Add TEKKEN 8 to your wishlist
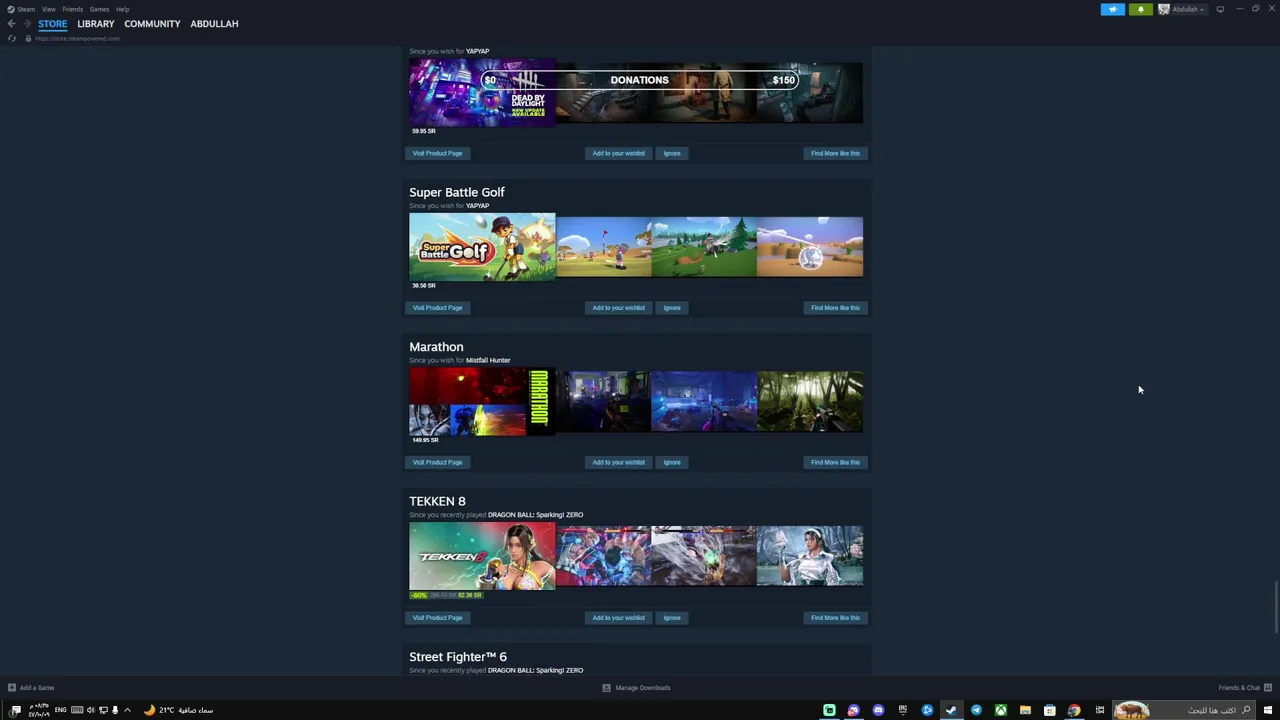The width and height of the screenshot is (1280, 720). (618, 618)
